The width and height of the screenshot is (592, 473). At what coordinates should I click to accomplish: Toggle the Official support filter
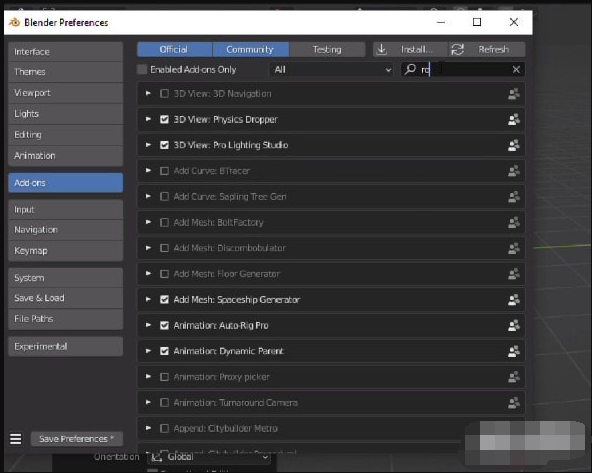(175, 49)
